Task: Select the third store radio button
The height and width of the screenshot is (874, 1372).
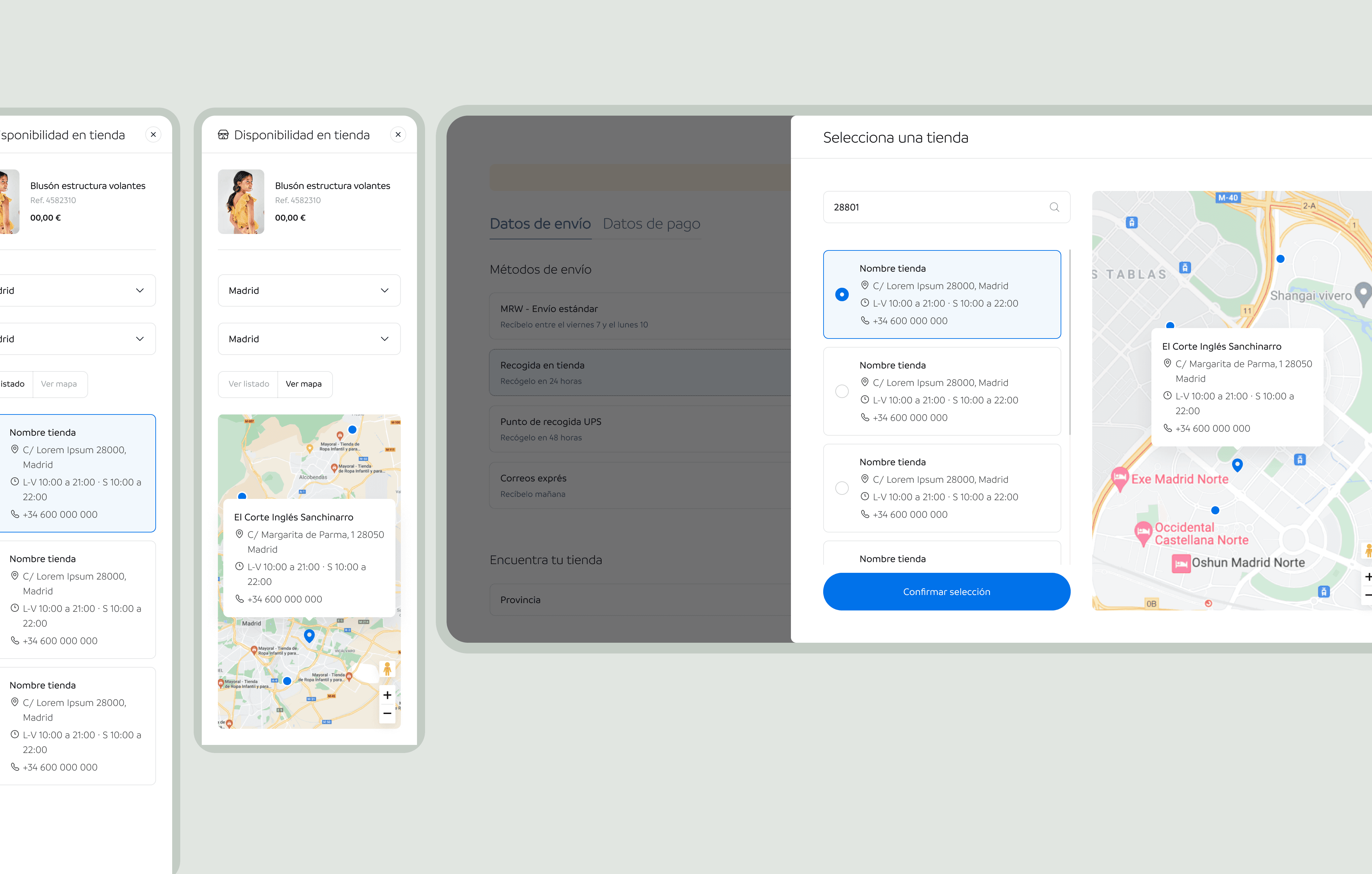Action: (x=842, y=488)
